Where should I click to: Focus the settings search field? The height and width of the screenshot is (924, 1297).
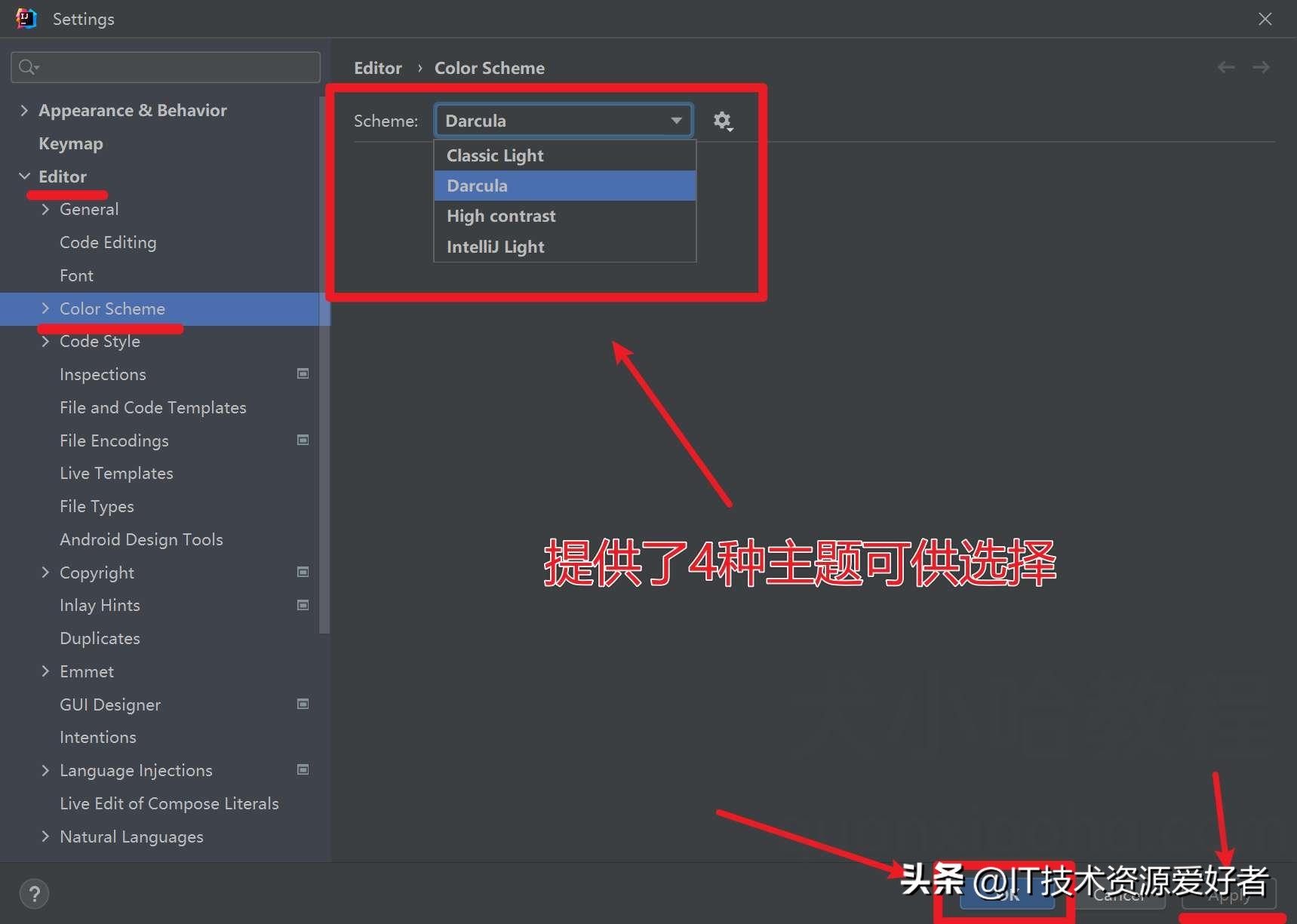click(165, 67)
